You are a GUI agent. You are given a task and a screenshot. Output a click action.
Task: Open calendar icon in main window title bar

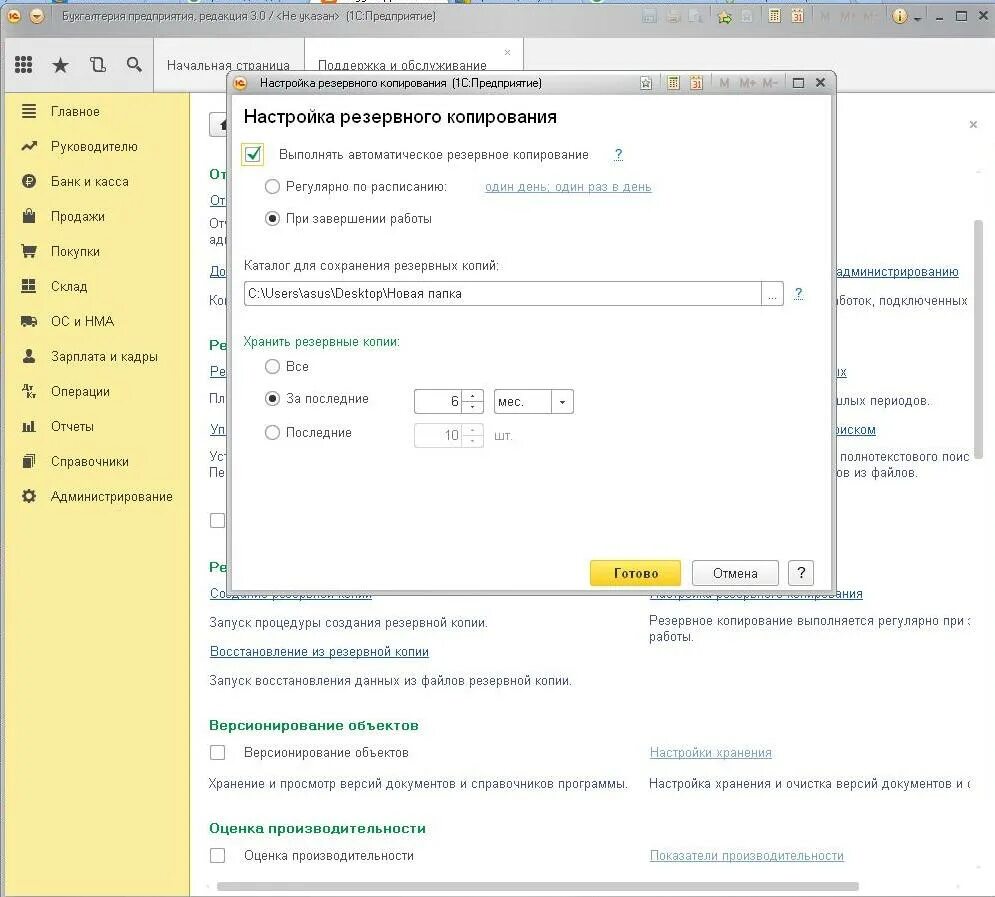tap(798, 16)
